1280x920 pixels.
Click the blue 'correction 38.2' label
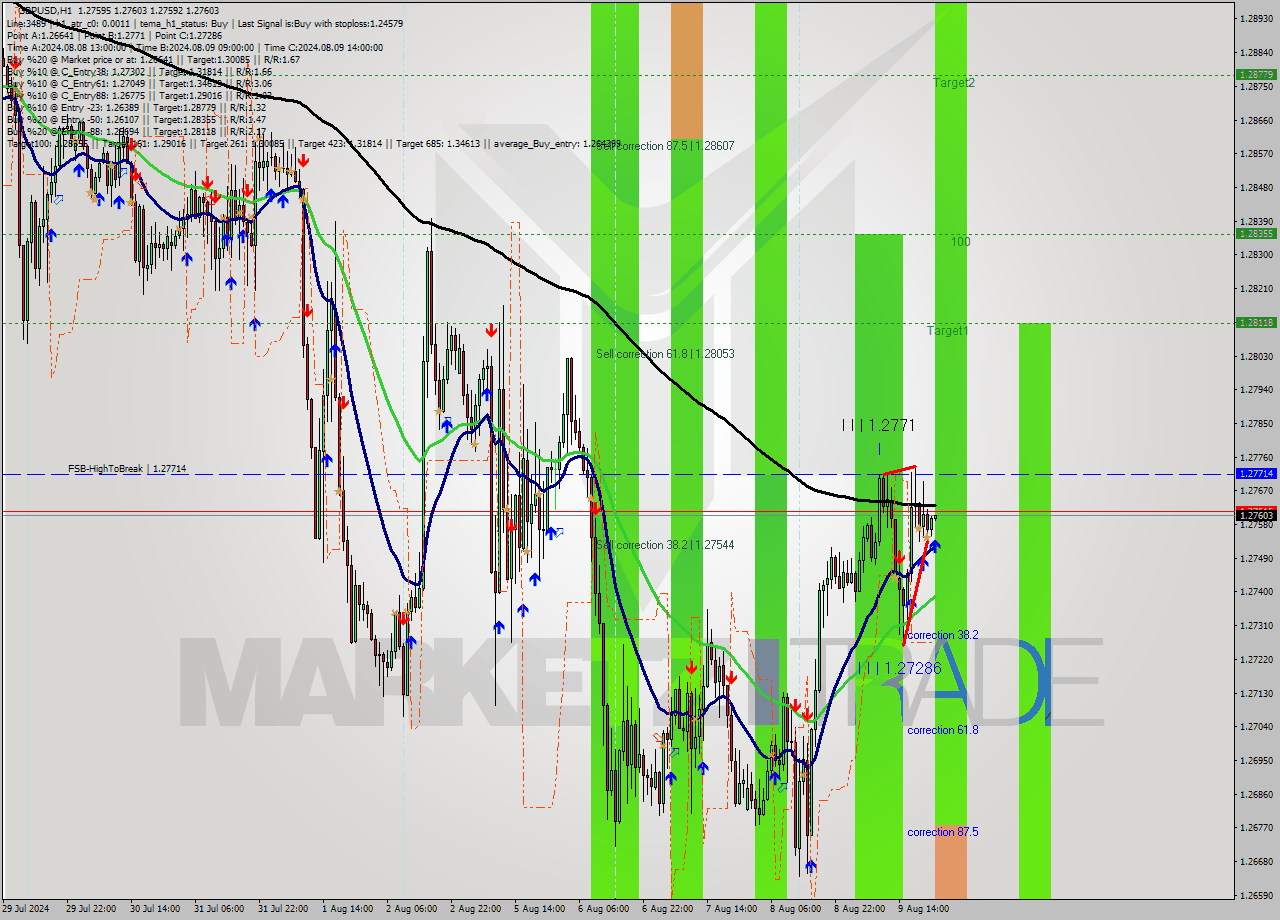[943, 635]
